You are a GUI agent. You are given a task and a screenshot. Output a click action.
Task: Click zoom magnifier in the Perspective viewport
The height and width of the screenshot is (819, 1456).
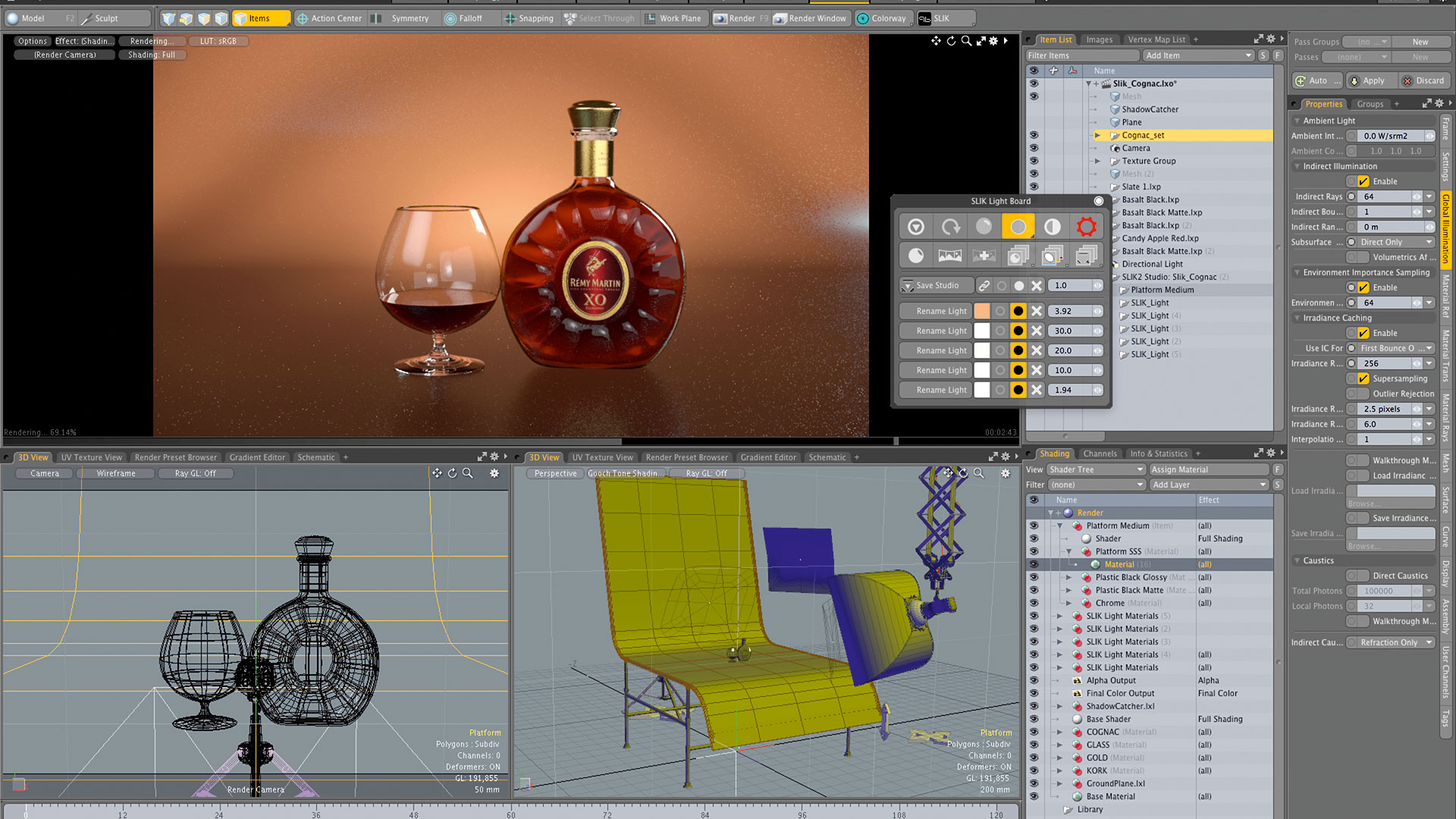pyautogui.click(x=979, y=473)
